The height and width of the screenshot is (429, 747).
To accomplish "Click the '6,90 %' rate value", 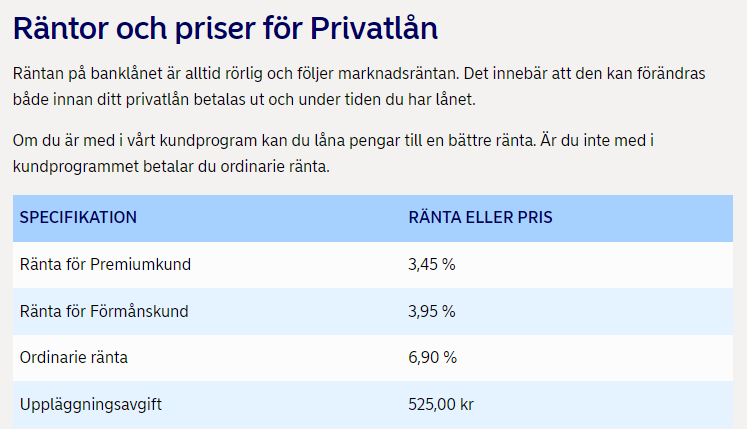I will point(432,357).
